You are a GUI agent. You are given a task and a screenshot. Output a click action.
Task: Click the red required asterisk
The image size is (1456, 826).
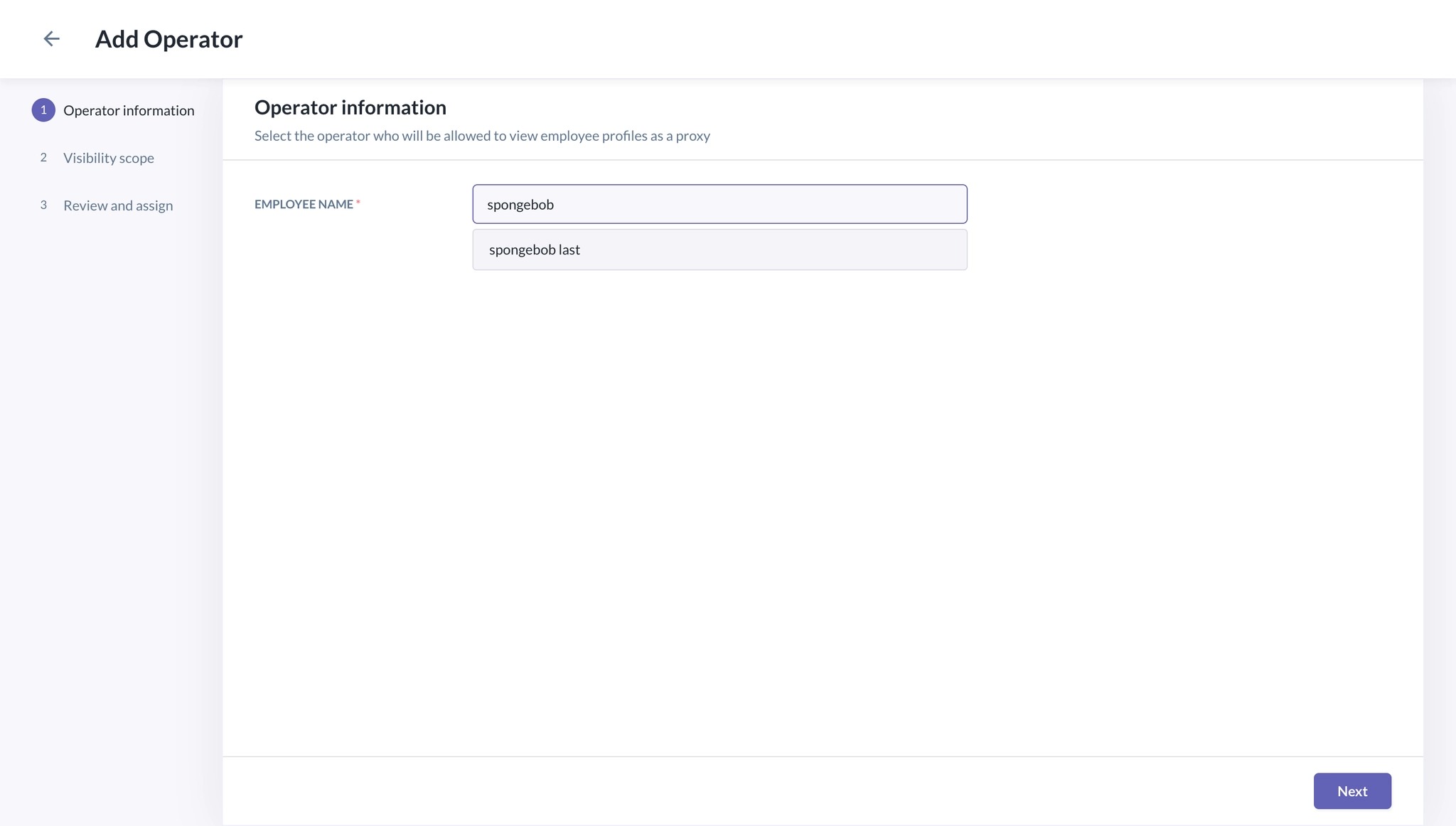(358, 202)
